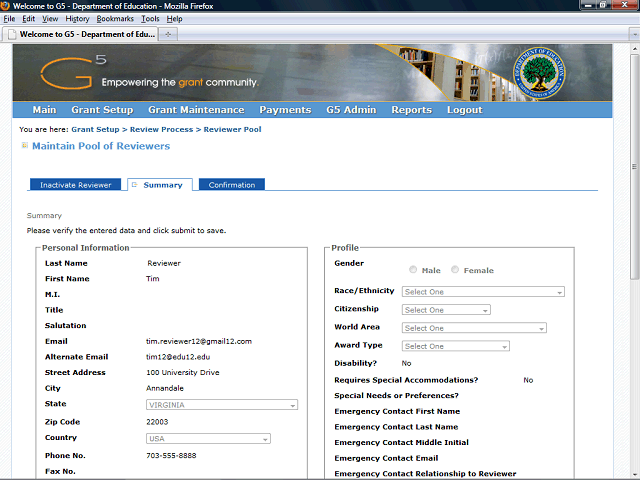
Task: Click the Requires Special Accommodations No value
Action: (528, 380)
